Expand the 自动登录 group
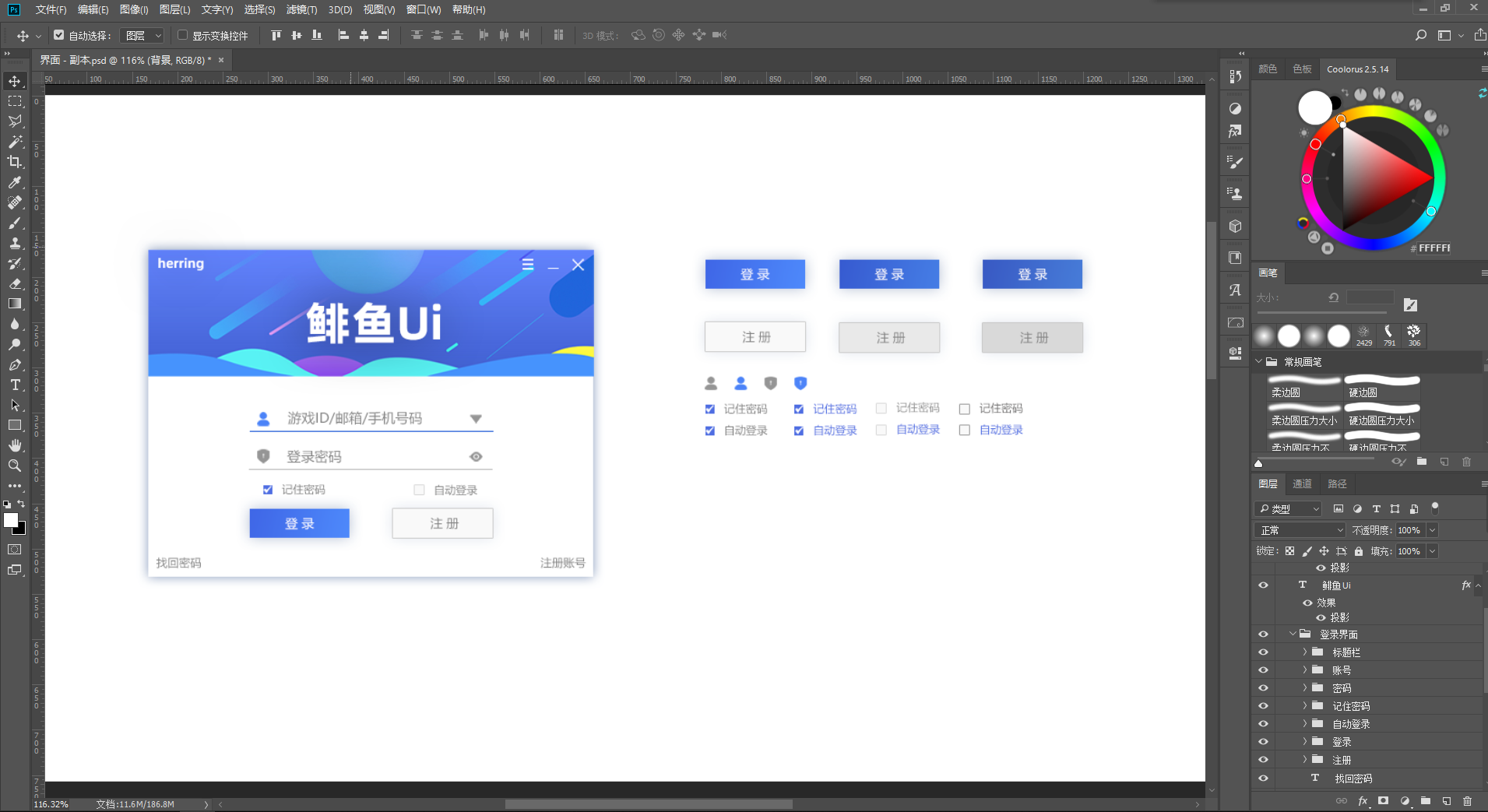The height and width of the screenshot is (812, 1488). click(1305, 723)
